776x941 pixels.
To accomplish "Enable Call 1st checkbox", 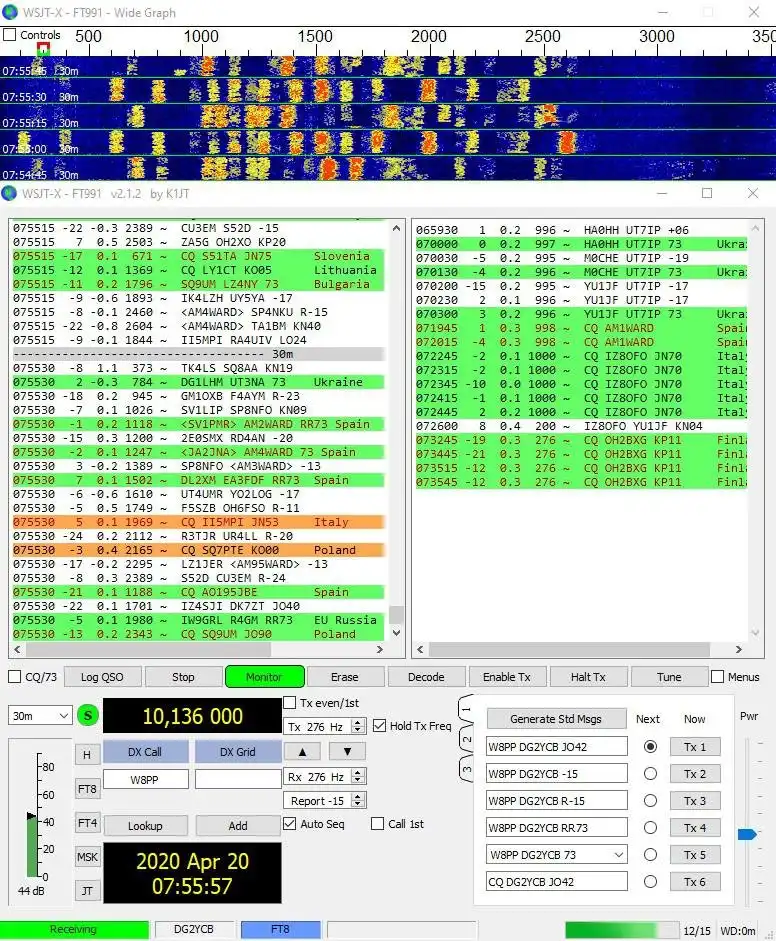I will (377, 823).
